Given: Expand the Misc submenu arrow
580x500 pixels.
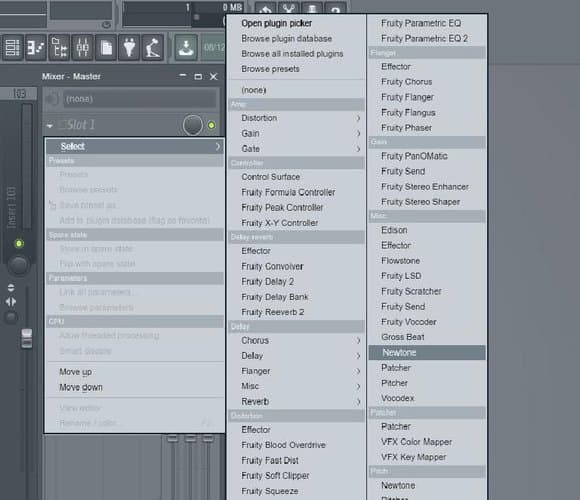Looking at the screenshot, I should click(x=358, y=386).
